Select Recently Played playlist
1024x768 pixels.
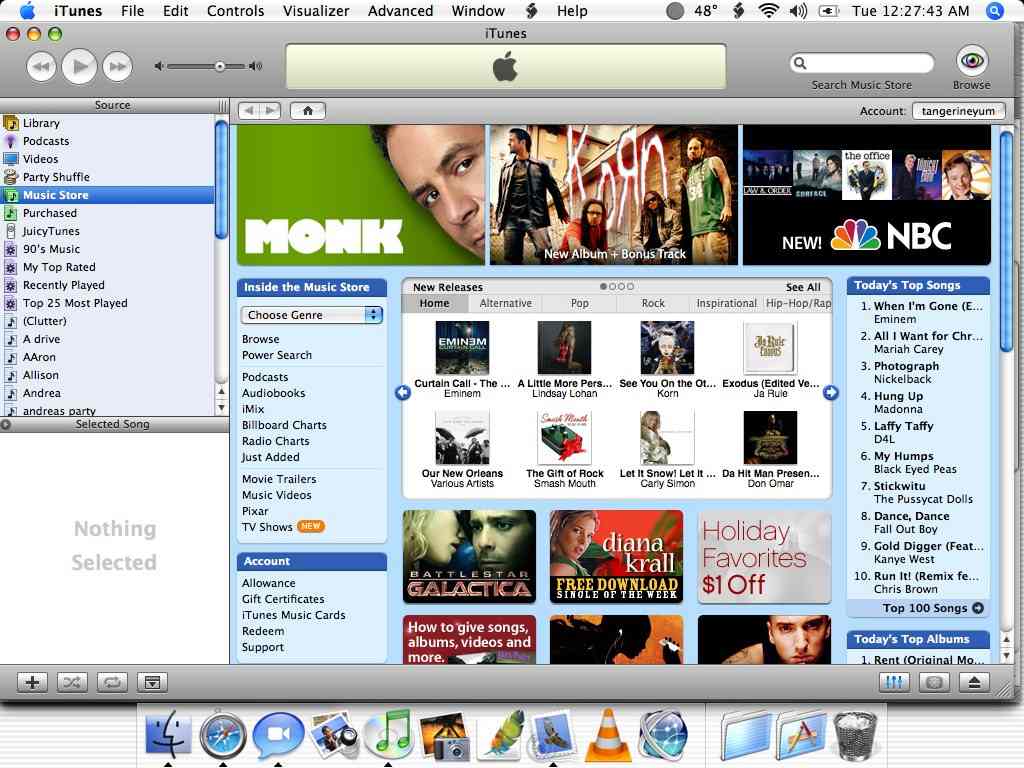click(x=107, y=285)
